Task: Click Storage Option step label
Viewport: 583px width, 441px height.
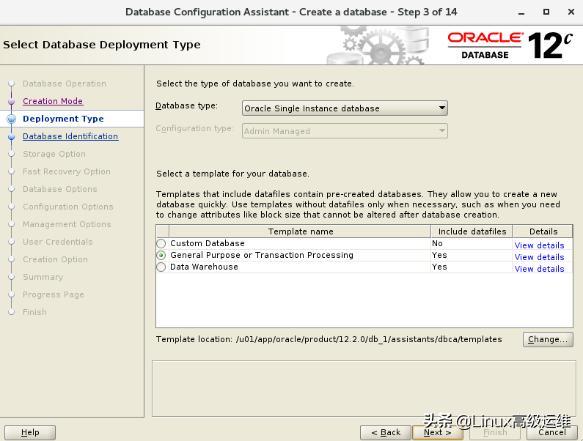Action: pos(54,154)
